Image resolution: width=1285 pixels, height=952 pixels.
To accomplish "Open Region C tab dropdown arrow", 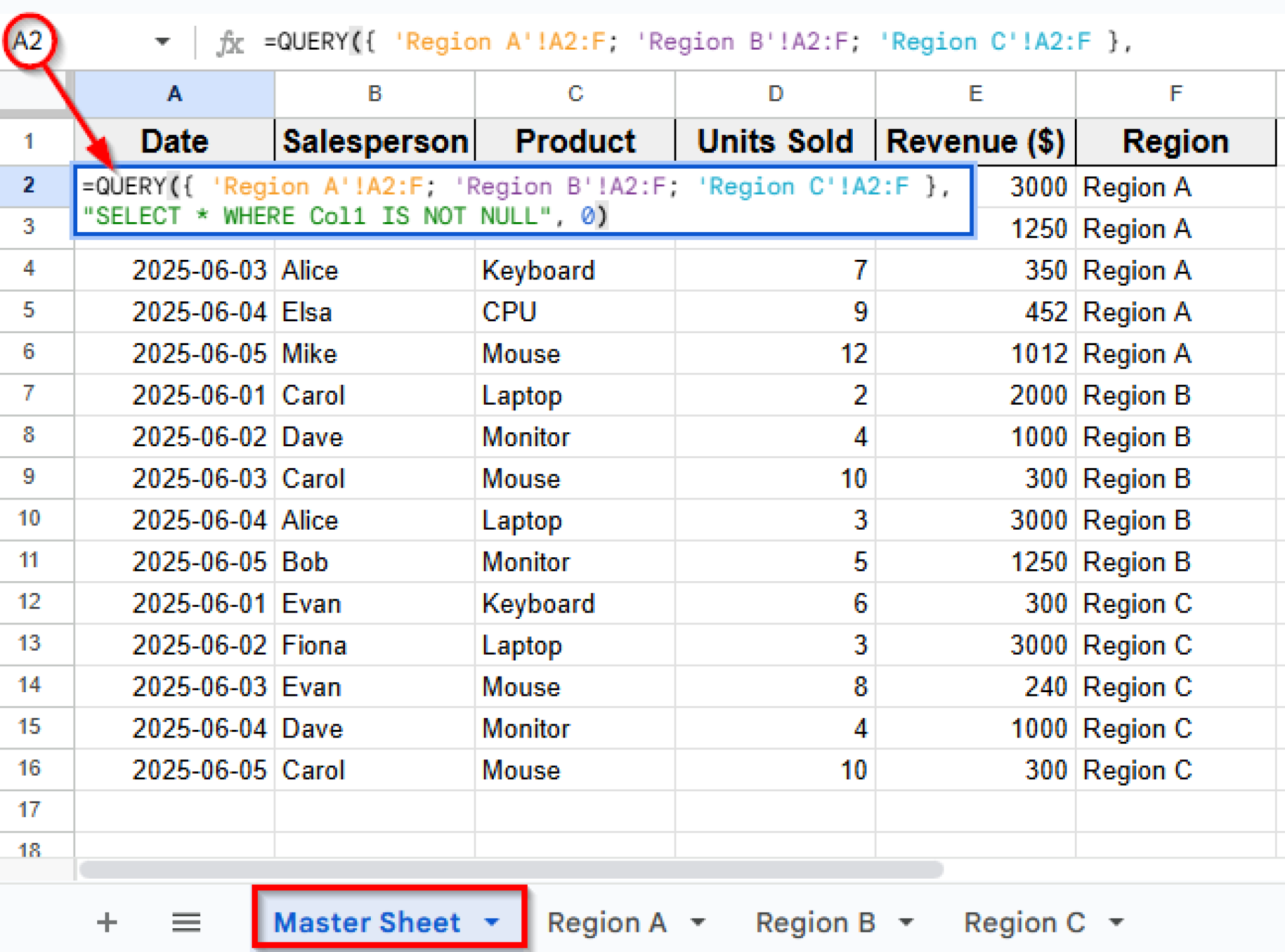I will (1116, 923).
